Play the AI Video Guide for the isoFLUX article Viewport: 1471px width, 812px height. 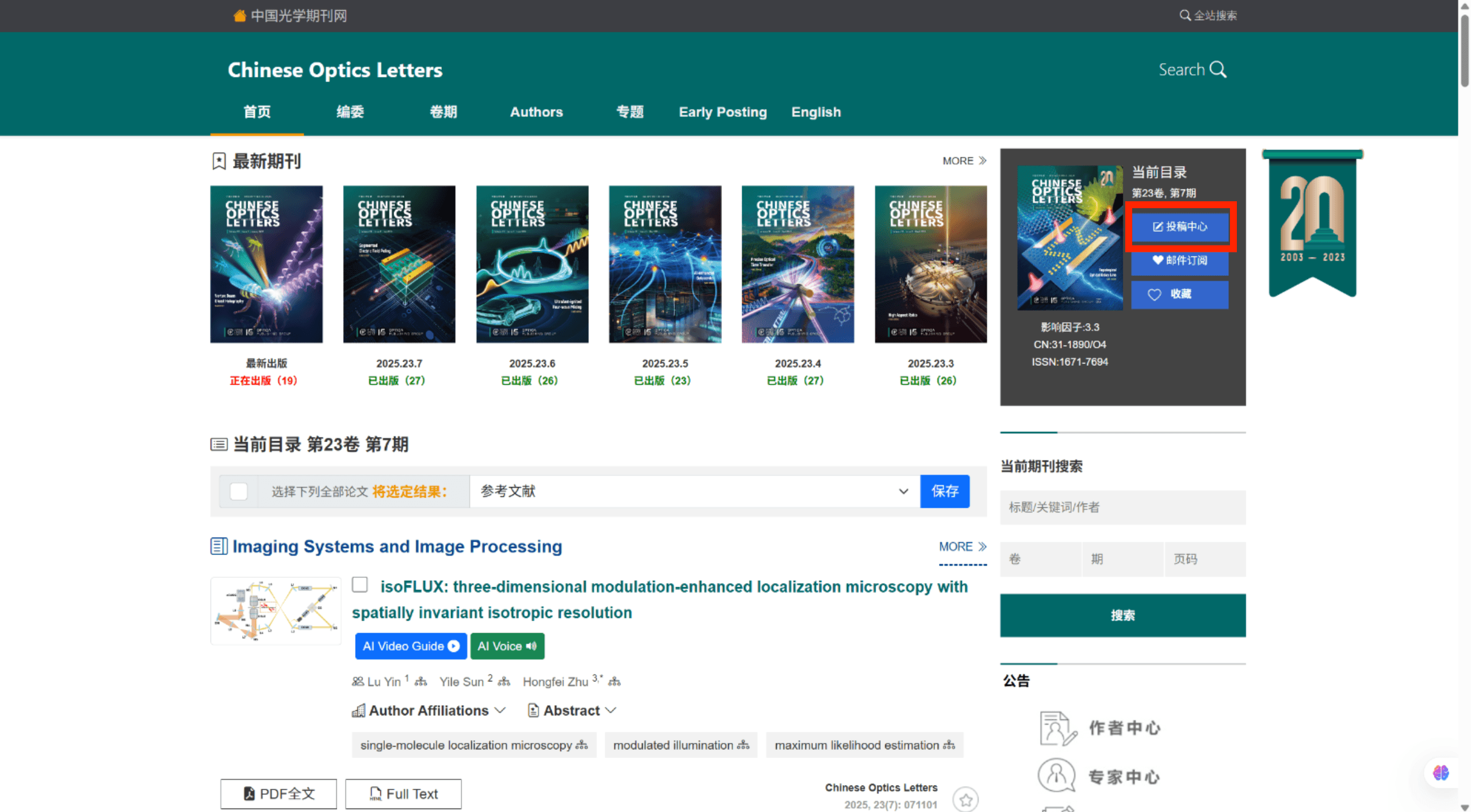(x=410, y=646)
